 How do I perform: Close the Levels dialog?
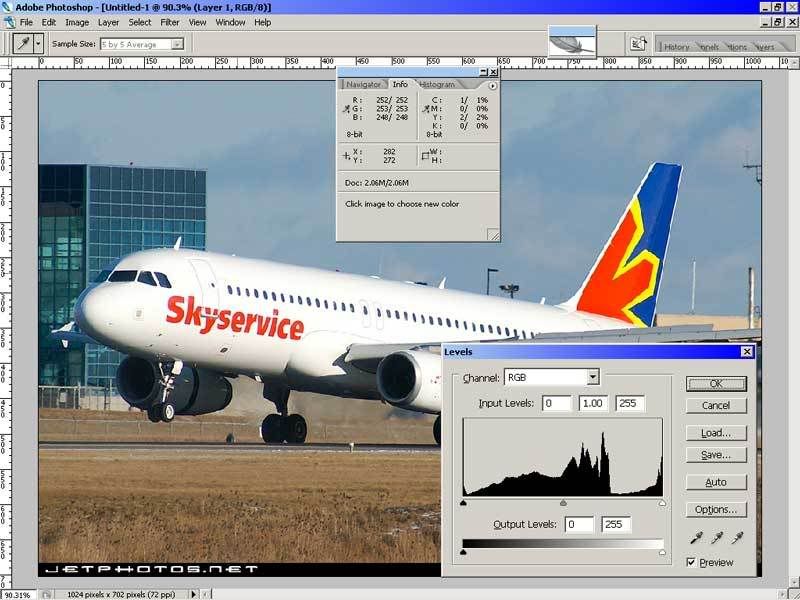pos(746,352)
